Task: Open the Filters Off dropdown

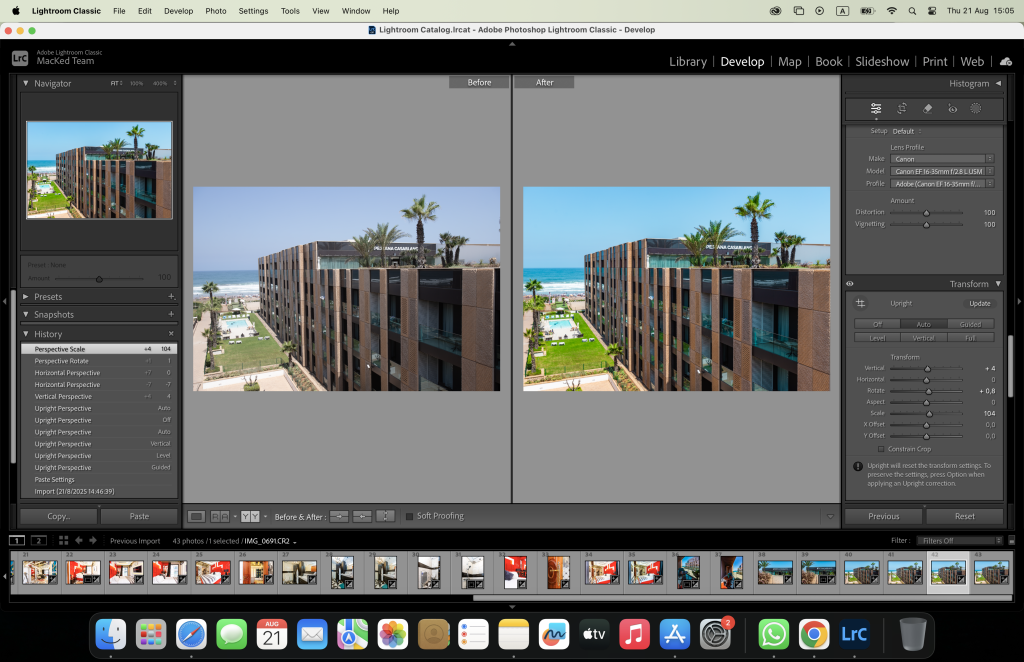Action: 959,541
